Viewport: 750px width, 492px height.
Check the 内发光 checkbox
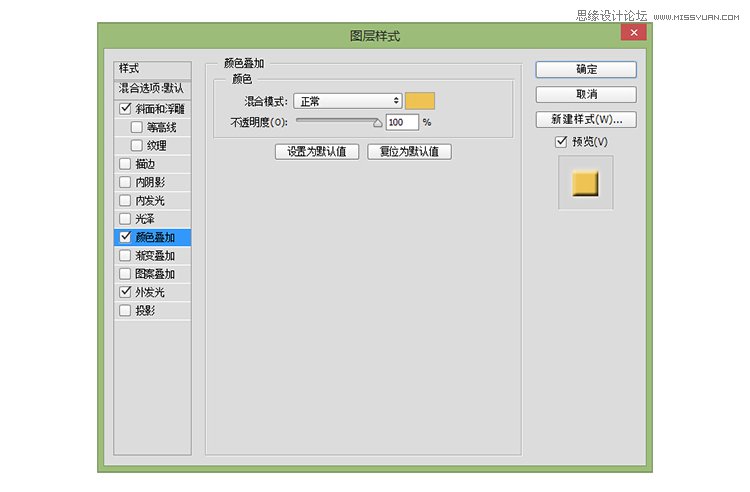point(125,200)
